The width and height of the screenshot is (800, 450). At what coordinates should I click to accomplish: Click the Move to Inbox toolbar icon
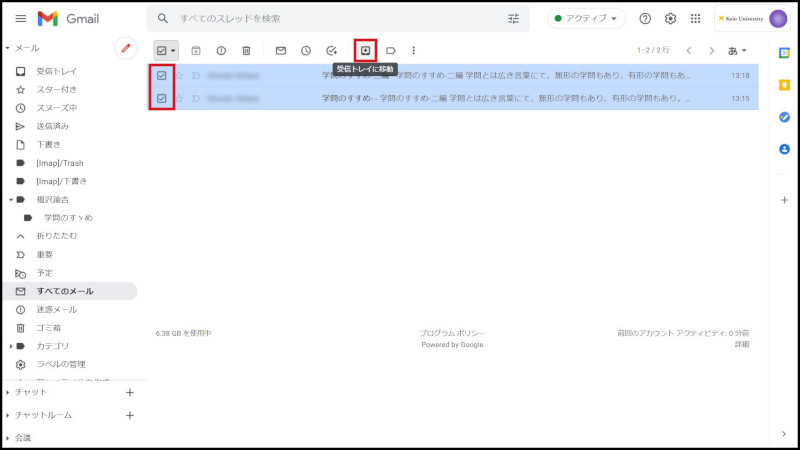(366, 50)
